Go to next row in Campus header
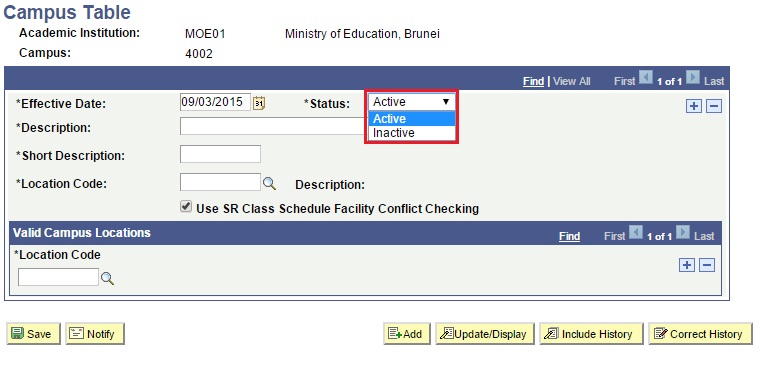This screenshot has height=366, width=766. click(692, 78)
